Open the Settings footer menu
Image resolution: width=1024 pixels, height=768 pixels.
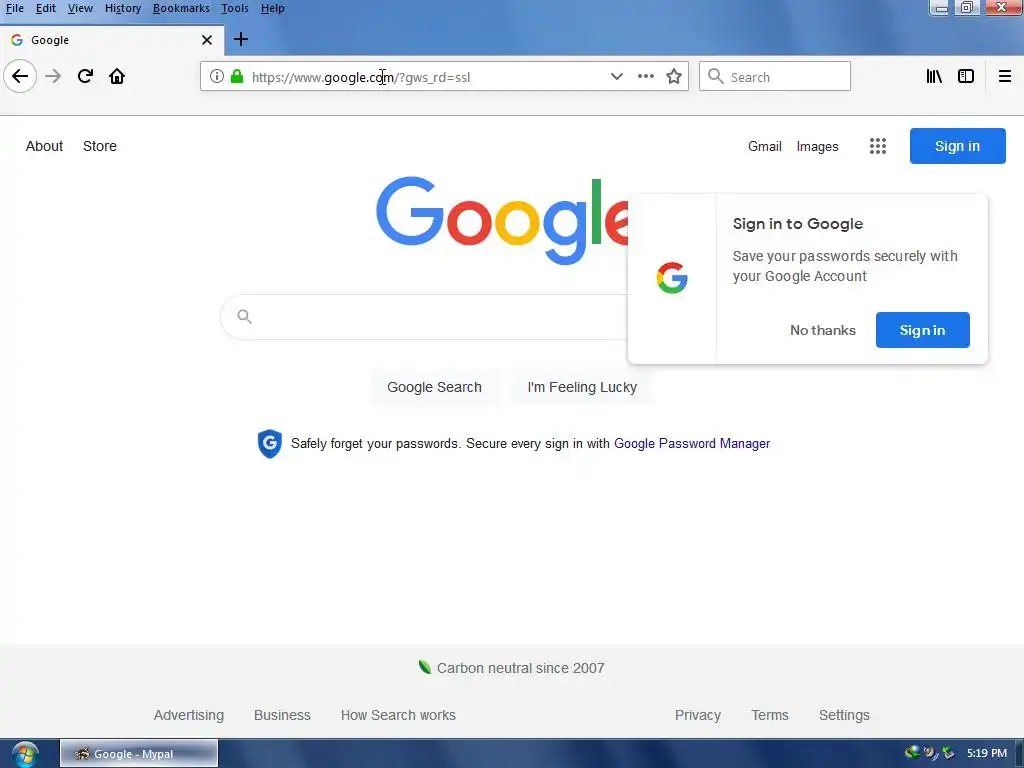point(844,715)
